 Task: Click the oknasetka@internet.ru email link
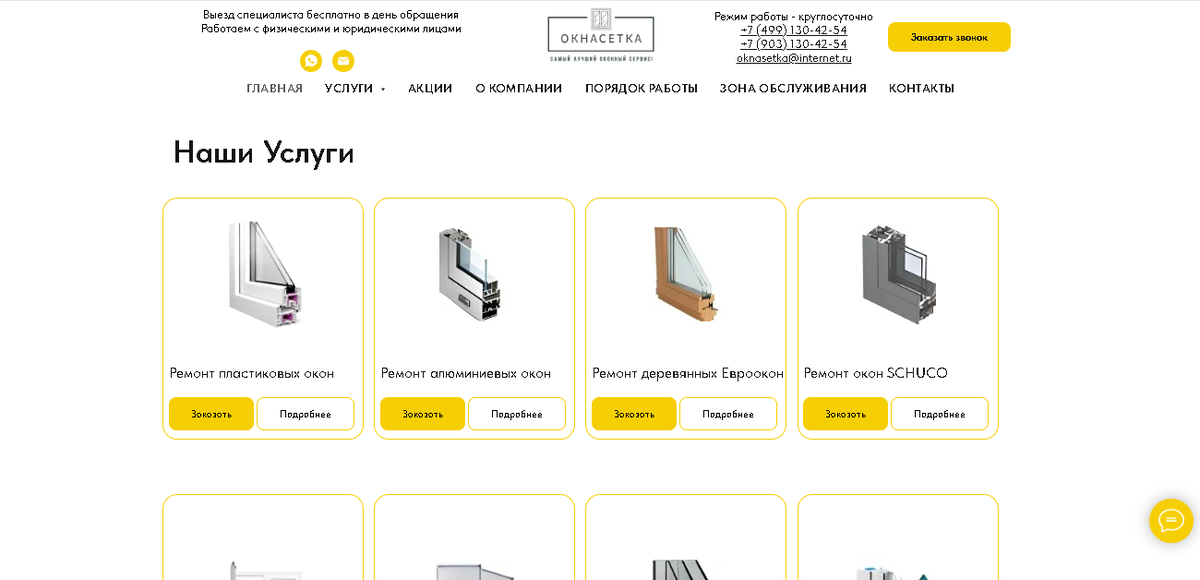[x=794, y=58]
